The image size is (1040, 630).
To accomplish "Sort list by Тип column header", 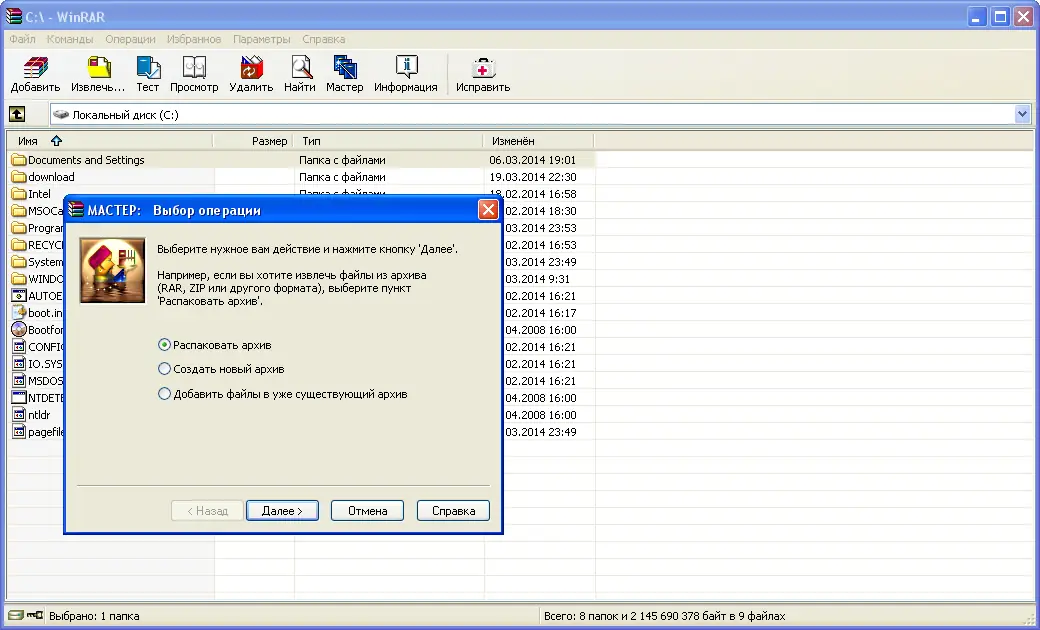I will 388,141.
